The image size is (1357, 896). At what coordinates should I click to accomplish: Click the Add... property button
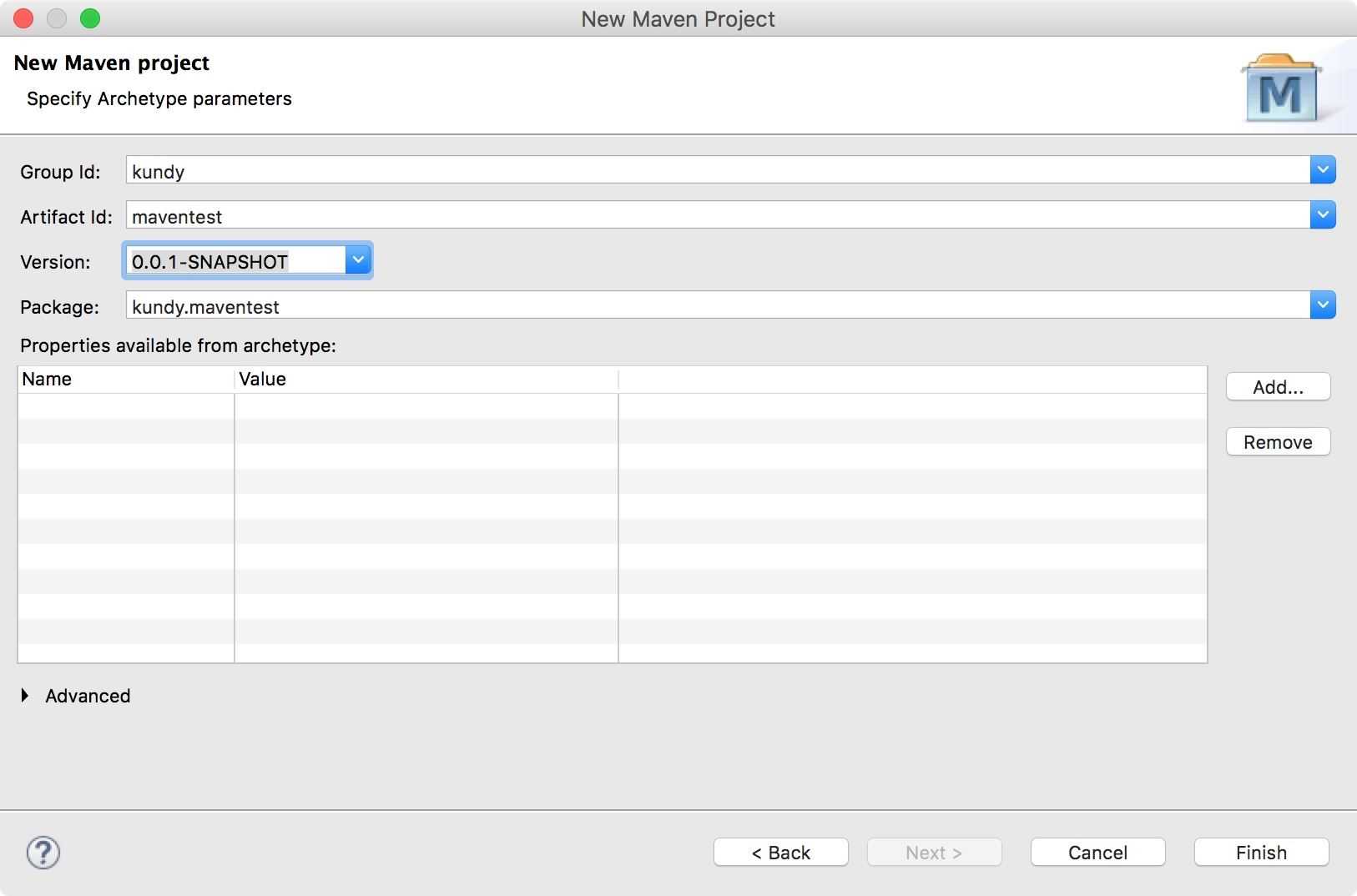click(1278, 387)
